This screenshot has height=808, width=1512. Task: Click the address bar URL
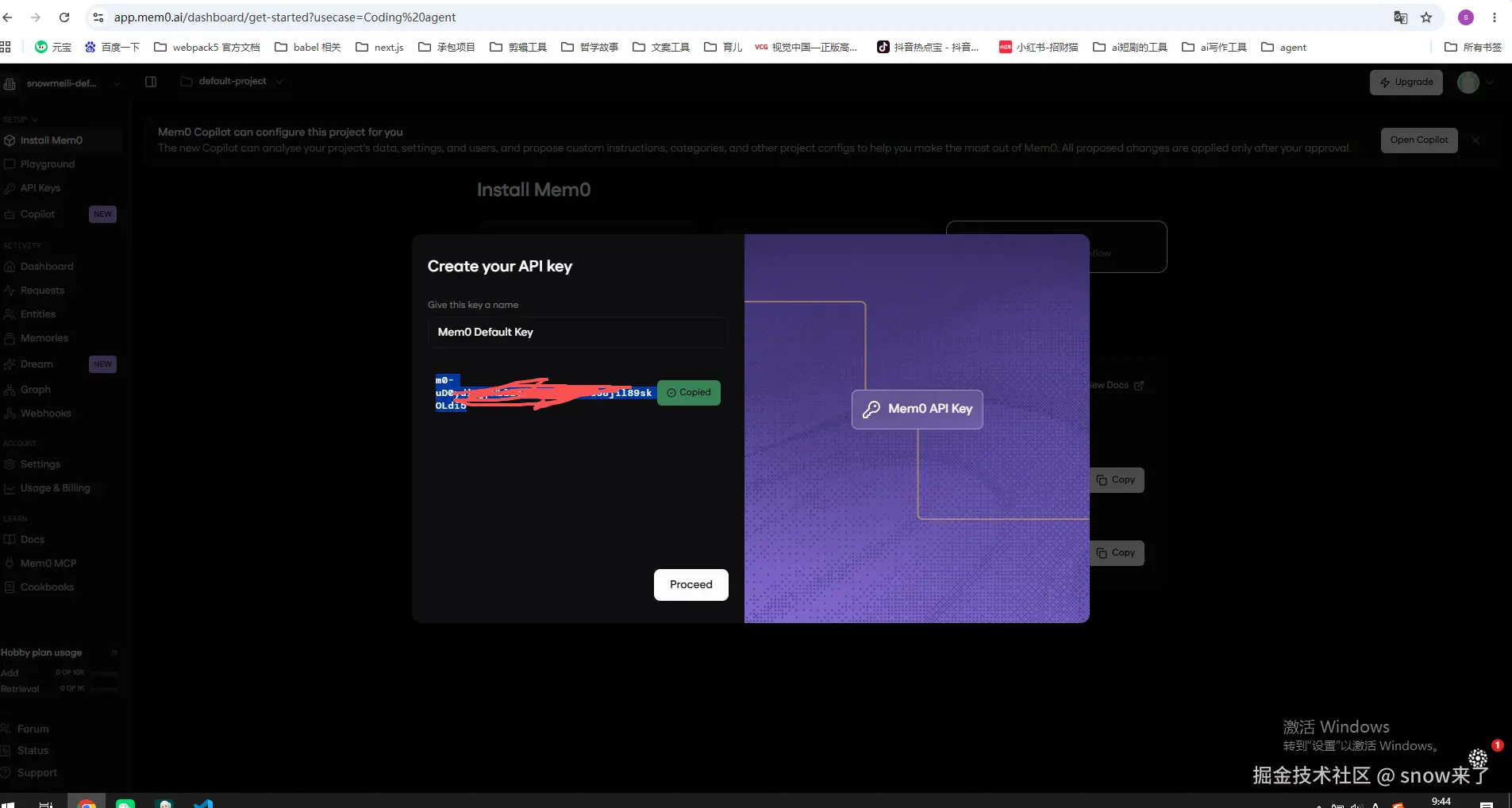coord(285,17)
